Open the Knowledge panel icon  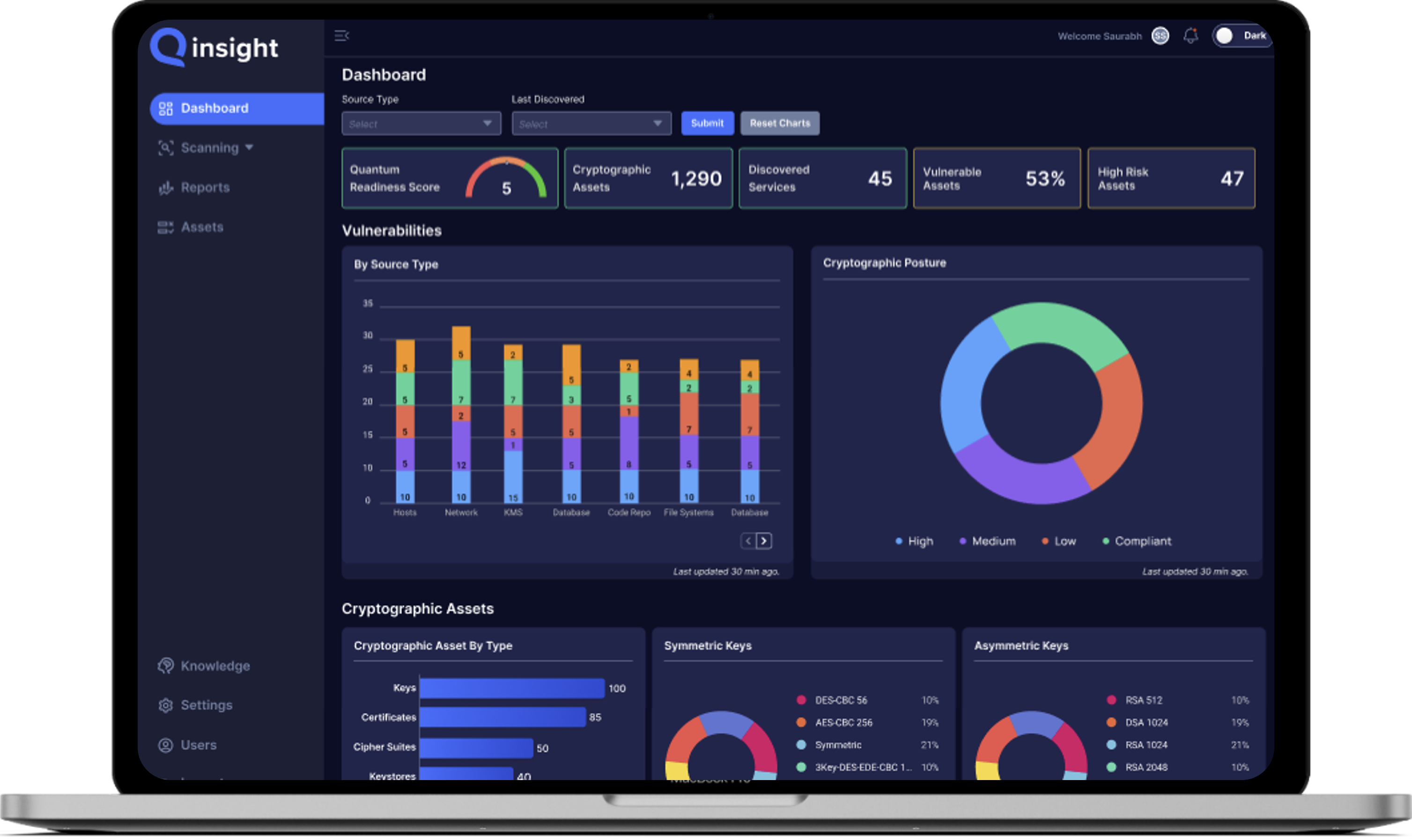(165, 665)
